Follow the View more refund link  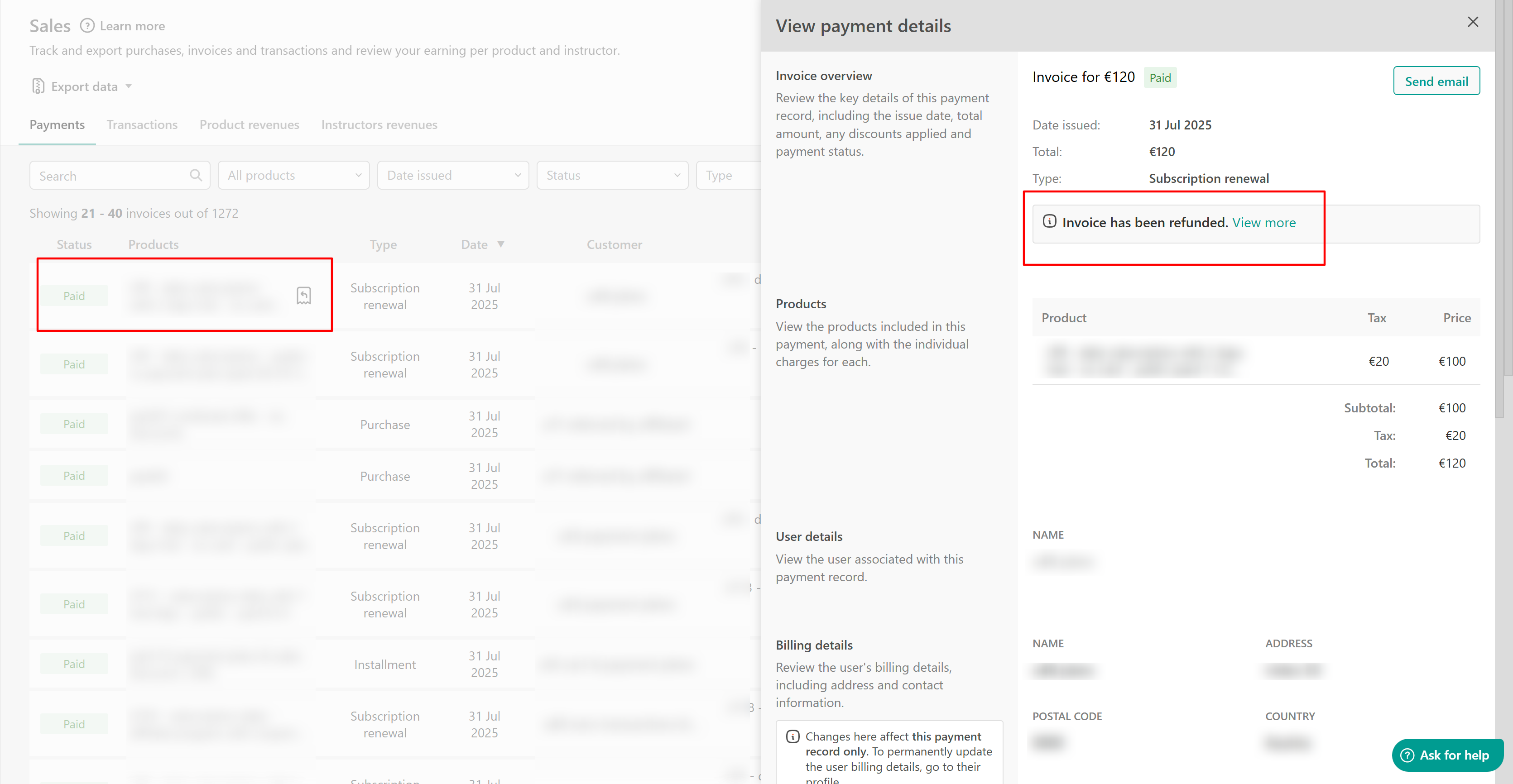click(1263, 223)
